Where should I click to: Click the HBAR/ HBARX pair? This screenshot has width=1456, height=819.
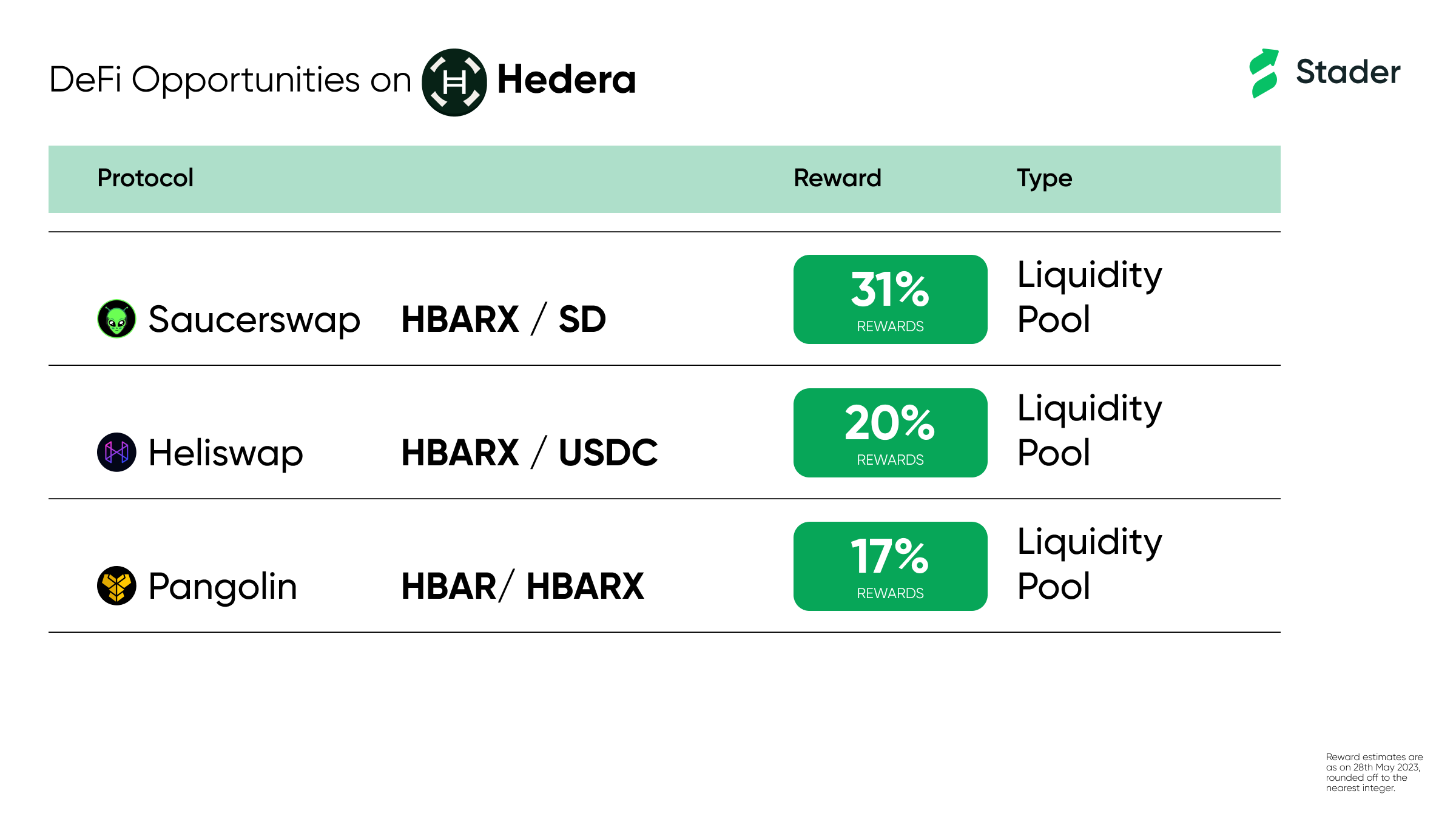click(522, 586)
